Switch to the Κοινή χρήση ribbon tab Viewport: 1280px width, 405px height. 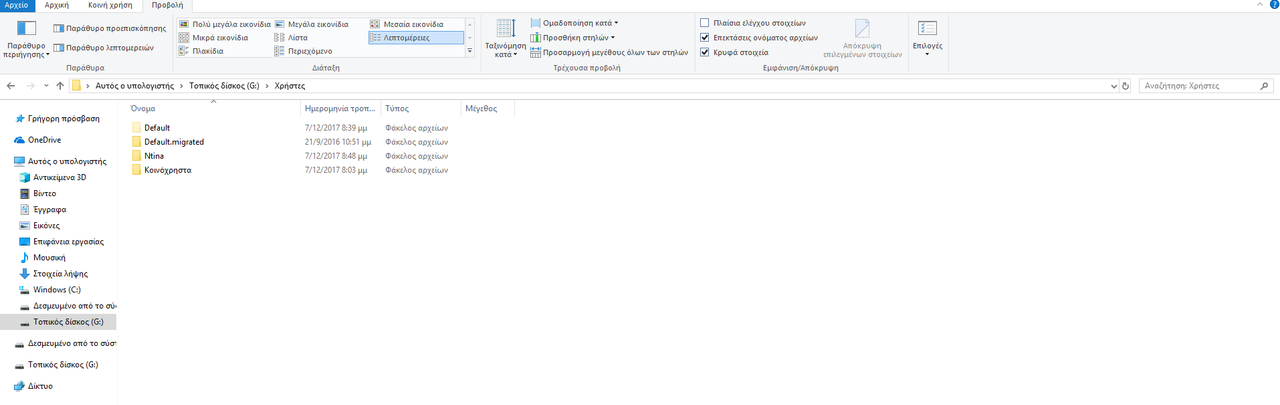tap(110, 5)
